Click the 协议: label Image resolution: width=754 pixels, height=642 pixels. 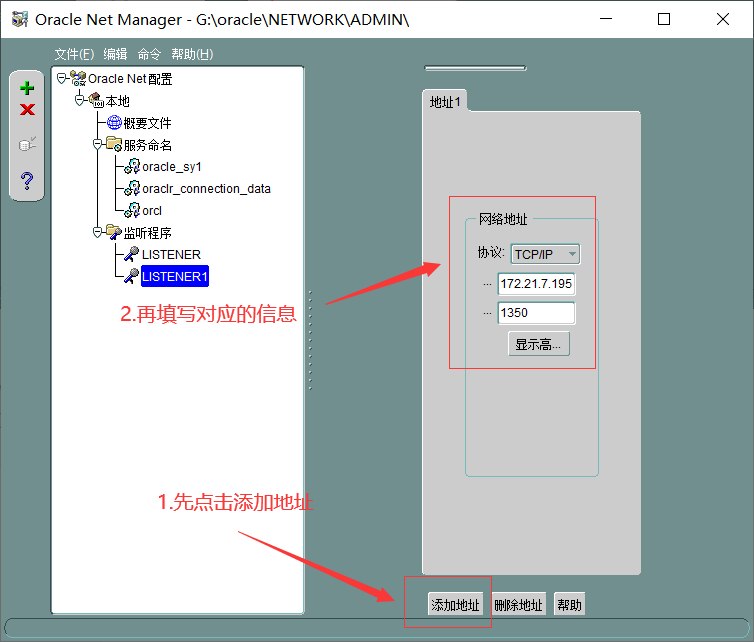490,252
